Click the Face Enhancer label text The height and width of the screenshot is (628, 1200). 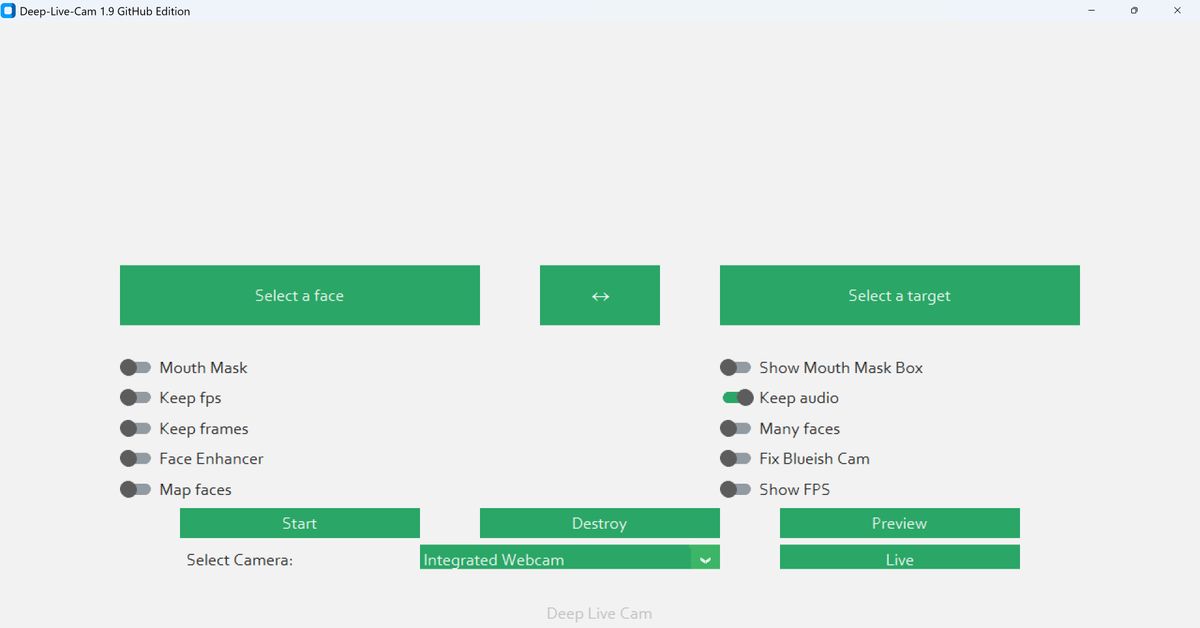coord(211,459)
